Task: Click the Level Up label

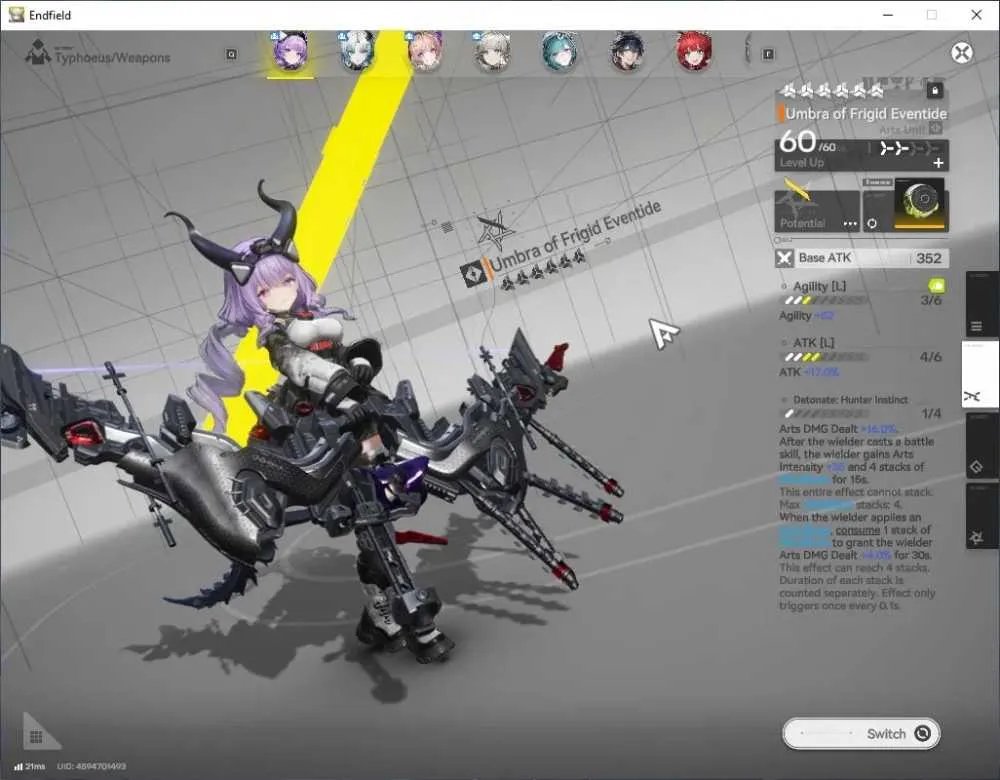Action: 802,163
